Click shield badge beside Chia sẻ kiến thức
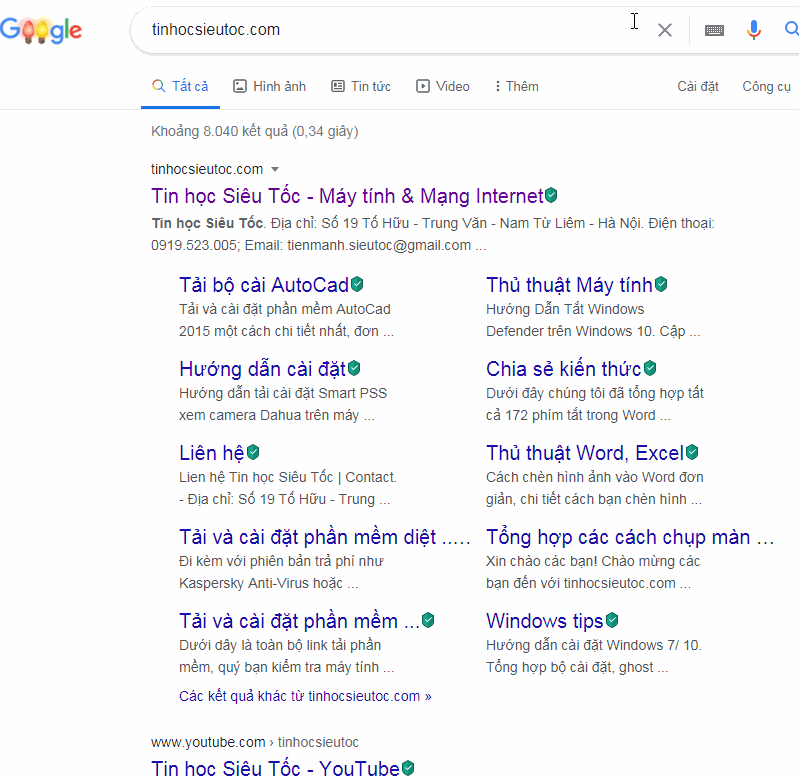The height and width of the screenshot is (776, 799). [650, 368]
